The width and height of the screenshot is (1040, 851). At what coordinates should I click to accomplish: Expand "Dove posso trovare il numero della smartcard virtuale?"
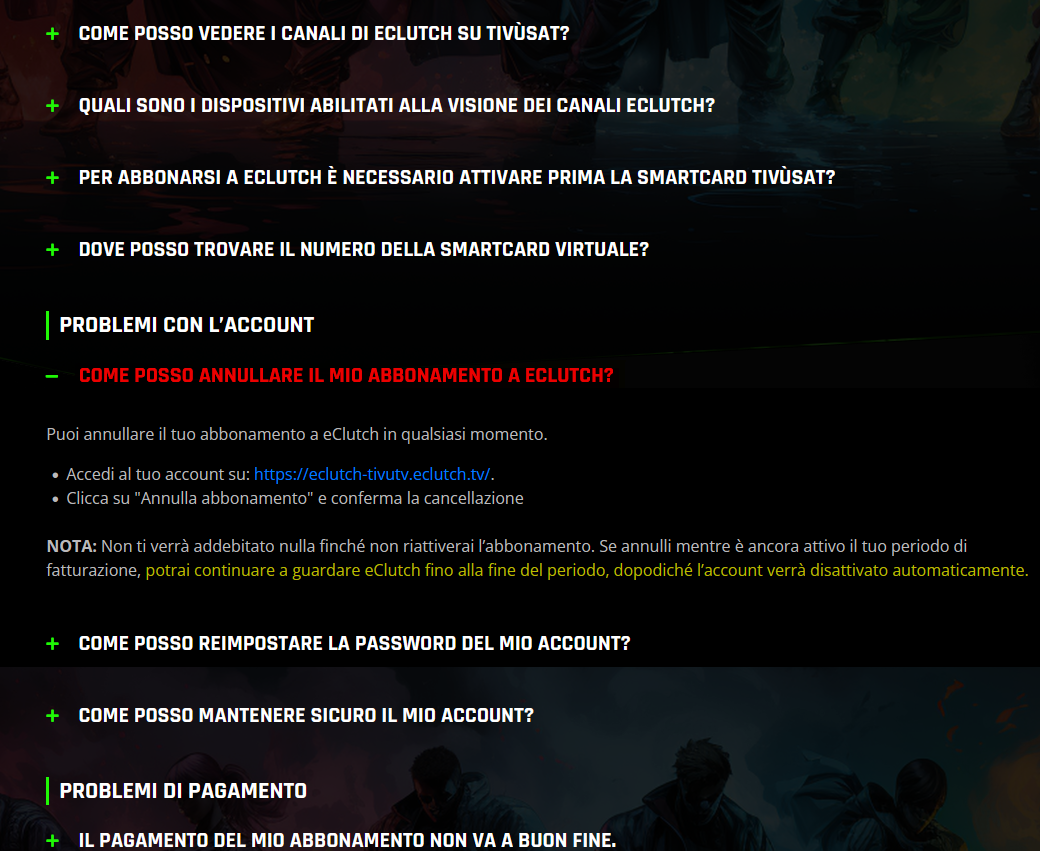pos(363,250)
